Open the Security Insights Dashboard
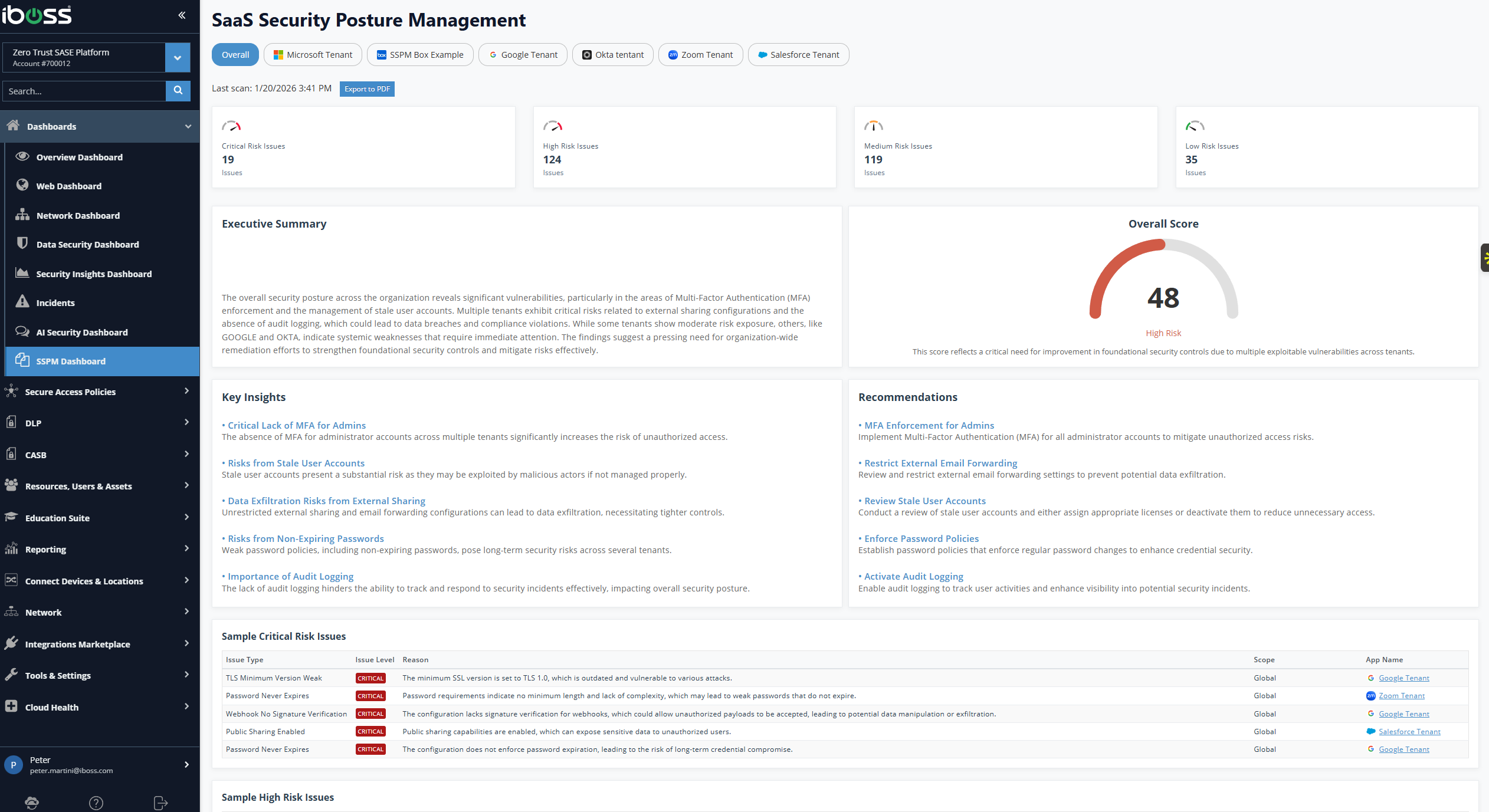1489x812 pixels. point(94,274)
